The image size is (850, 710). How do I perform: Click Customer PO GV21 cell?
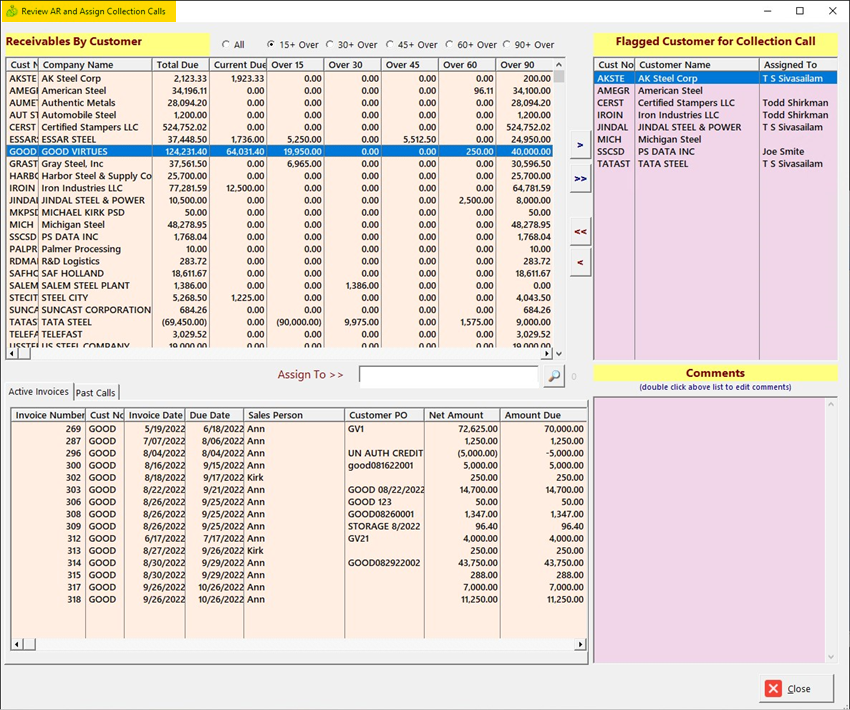[358, 539]
